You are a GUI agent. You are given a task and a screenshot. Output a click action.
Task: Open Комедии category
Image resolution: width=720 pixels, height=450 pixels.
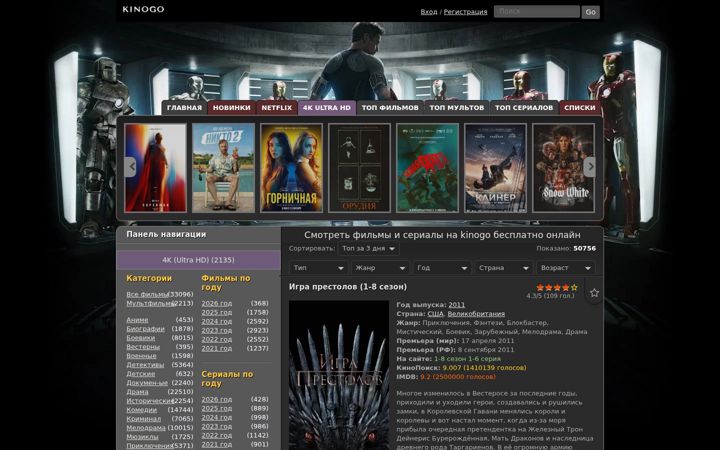pos(141,410)
